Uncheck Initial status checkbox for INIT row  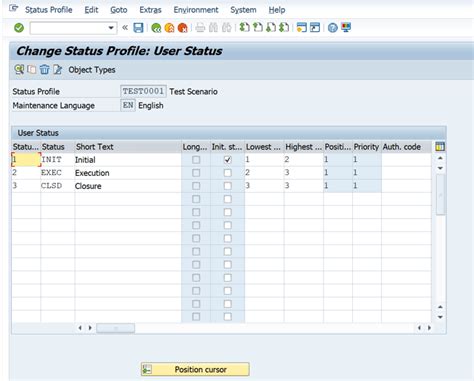228,160
